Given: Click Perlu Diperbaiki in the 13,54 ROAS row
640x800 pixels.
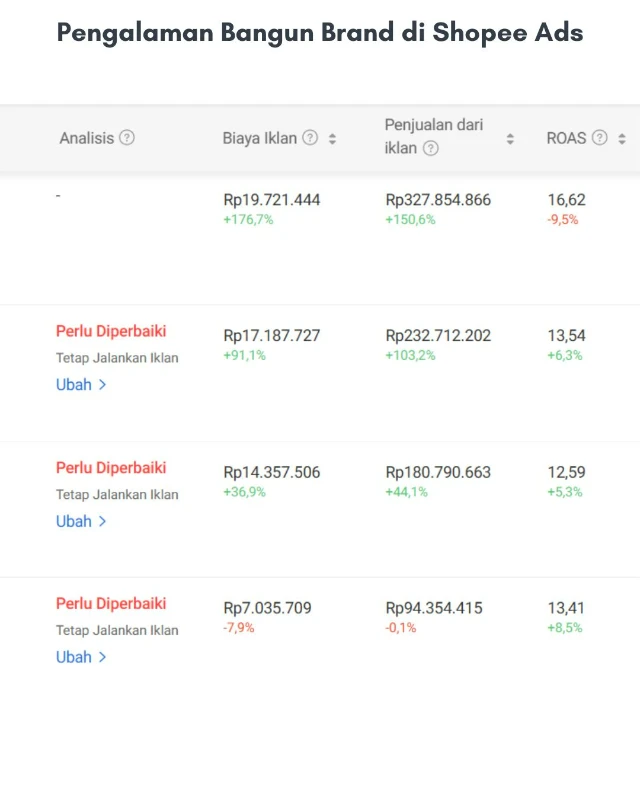Looking at the screenshot, I should click(x=111, y=331).
